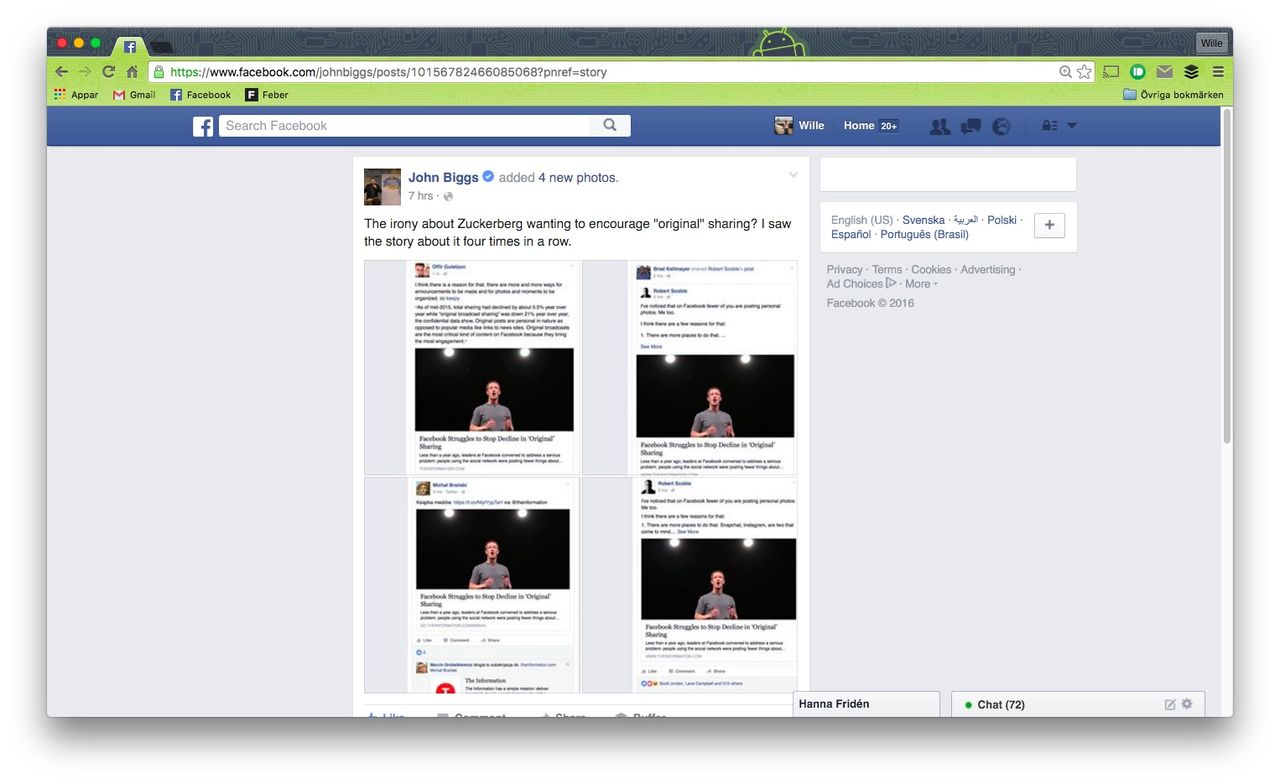
Task: Open Facebook notifications globe icon
Action: [x=1001, y=126]
